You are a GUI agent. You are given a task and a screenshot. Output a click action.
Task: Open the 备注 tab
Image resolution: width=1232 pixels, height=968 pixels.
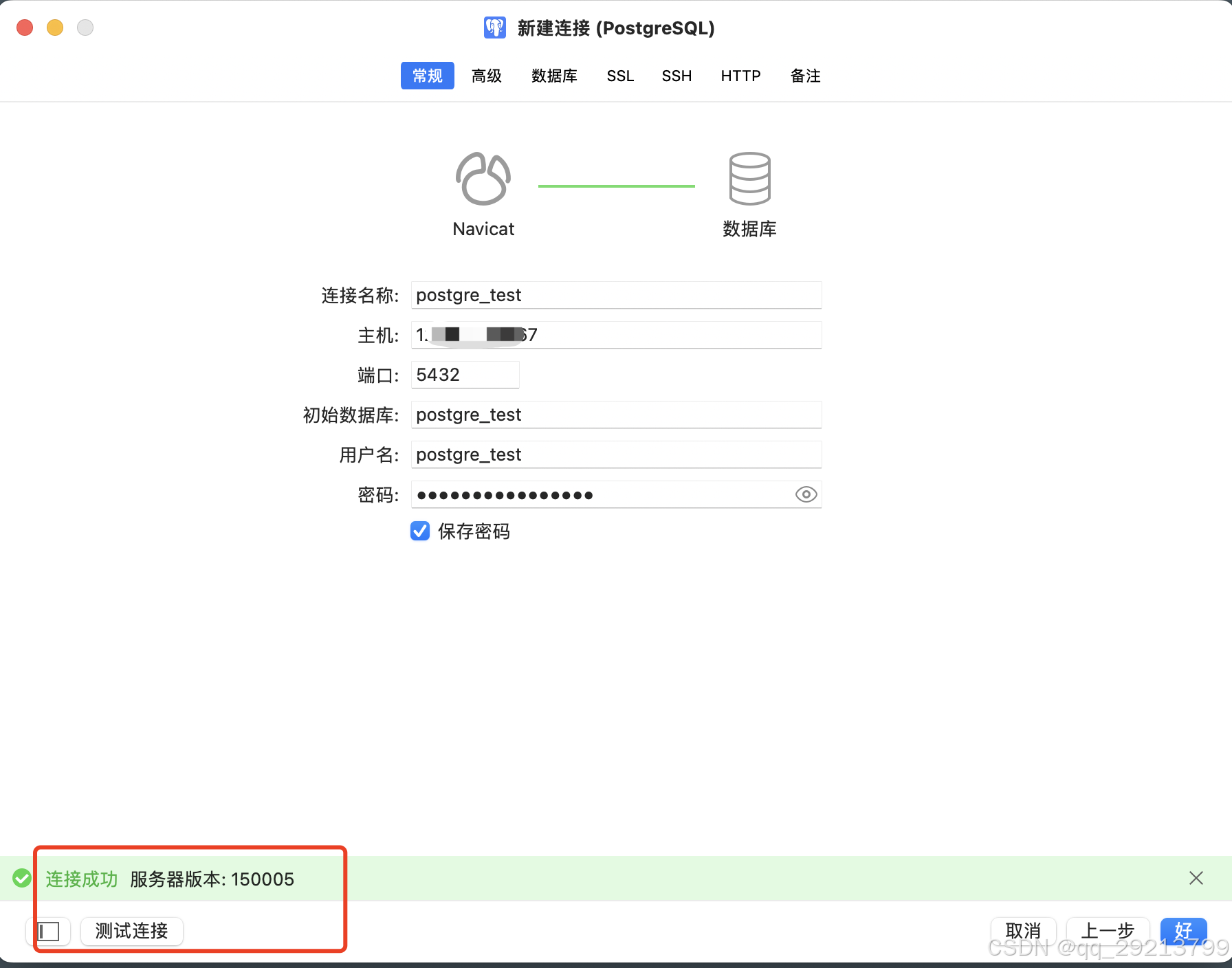[806, 76]
